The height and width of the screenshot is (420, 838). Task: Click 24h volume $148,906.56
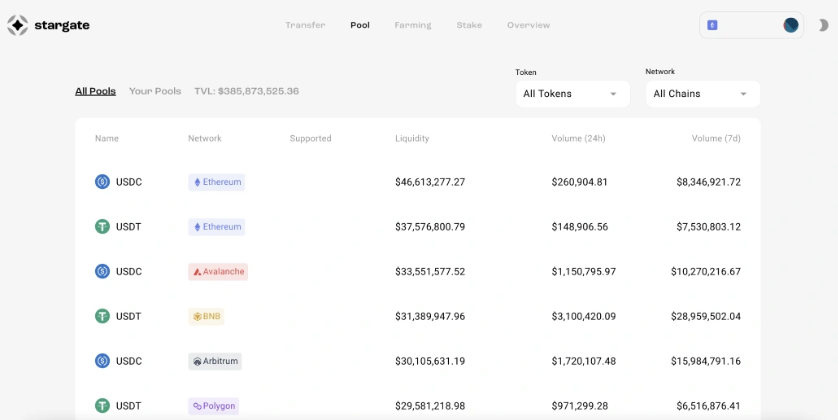[580, 227]
